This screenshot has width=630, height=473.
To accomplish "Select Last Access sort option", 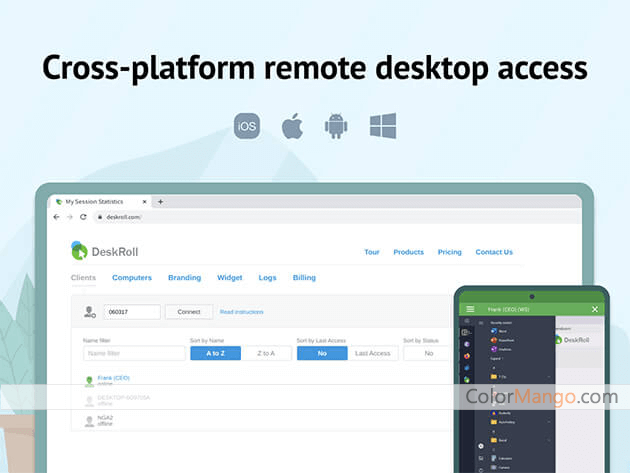I will (x=373, y=353).
